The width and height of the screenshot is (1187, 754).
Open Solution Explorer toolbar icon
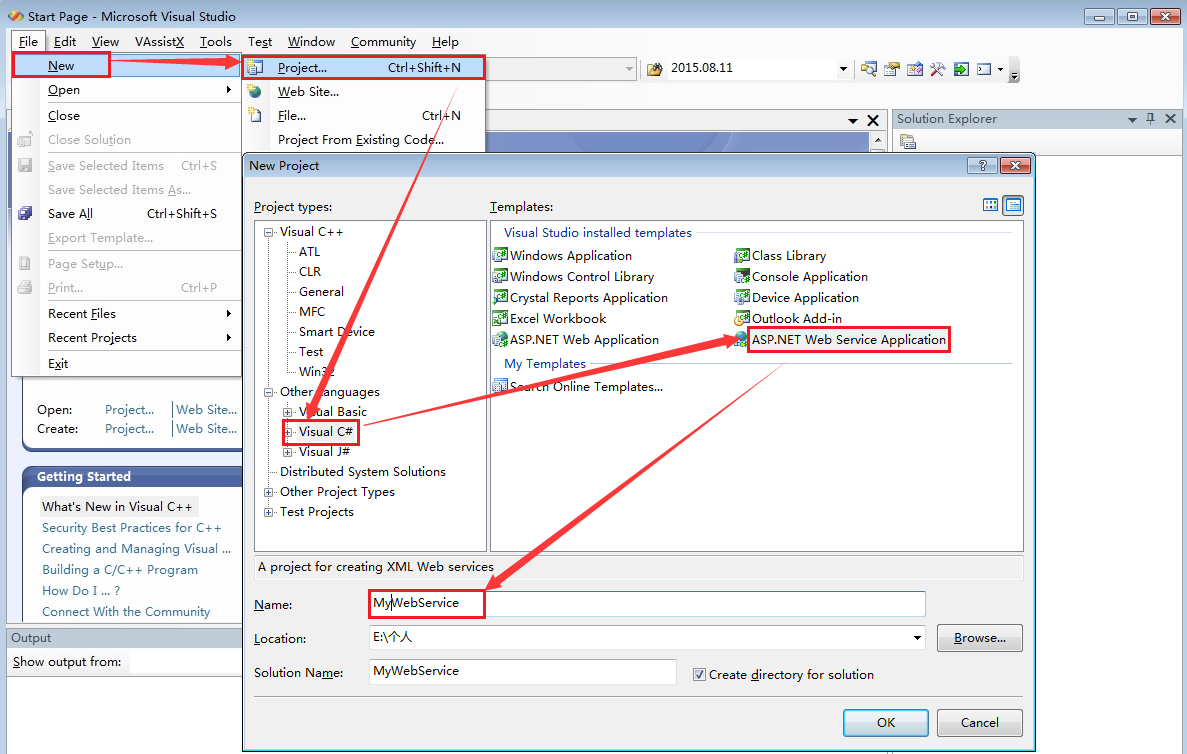point(868,69)
